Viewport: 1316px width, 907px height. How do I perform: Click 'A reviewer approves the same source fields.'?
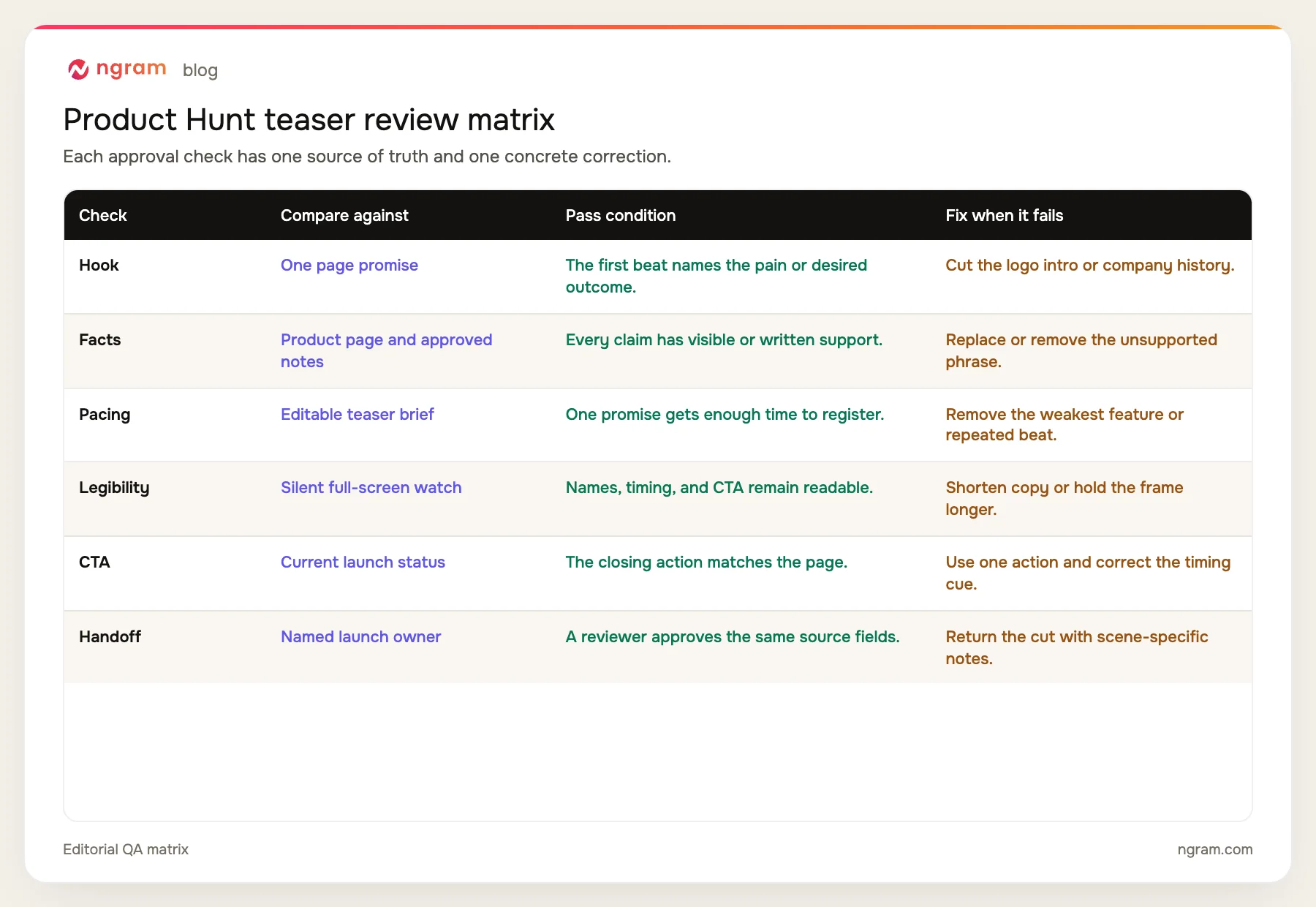(733, 636)
